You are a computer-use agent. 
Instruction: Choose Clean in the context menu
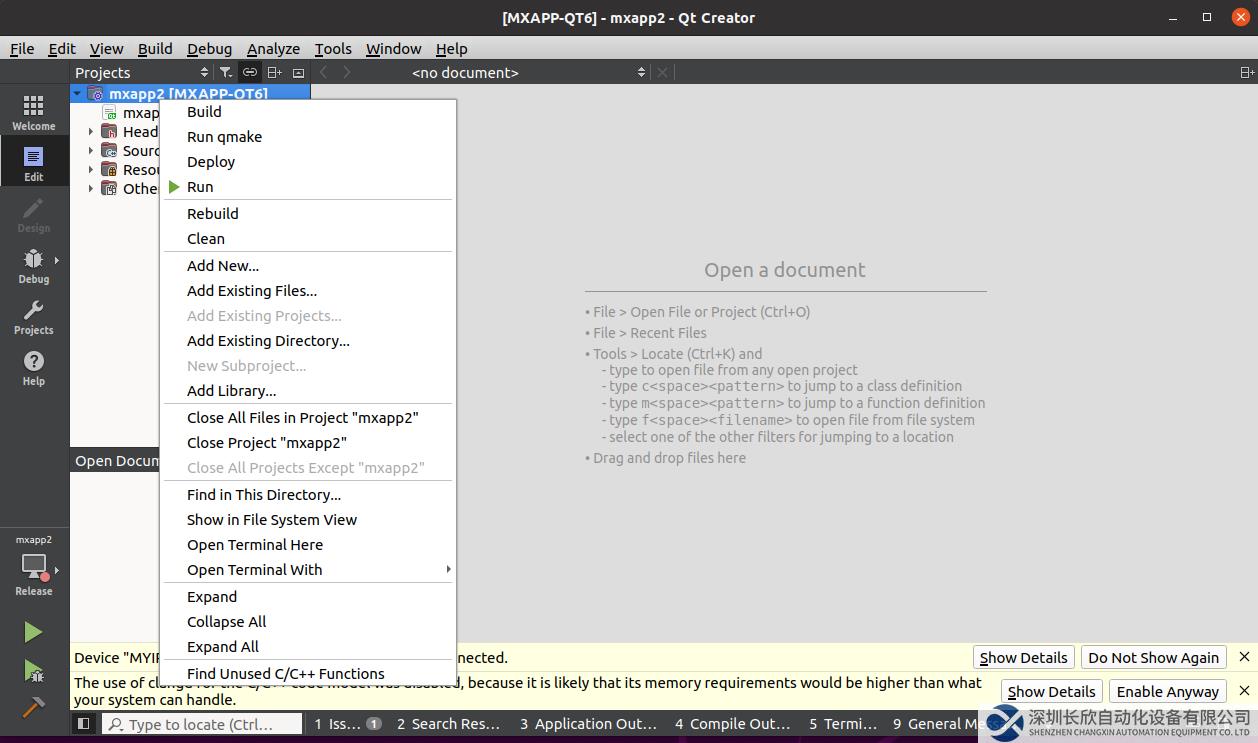308,239
